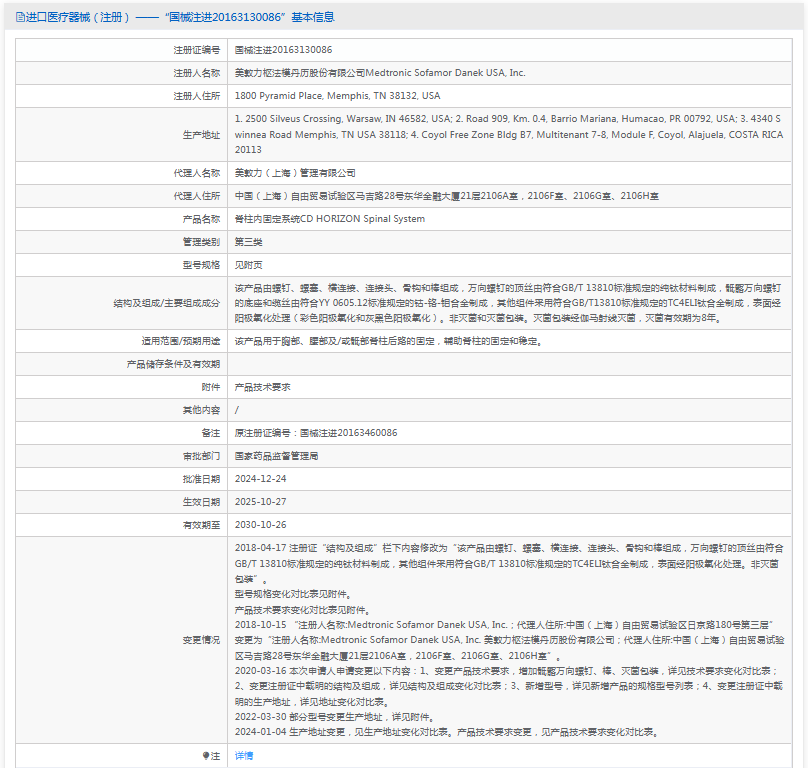
Task: Click the 审批部门 label
Action: [201, 456]
